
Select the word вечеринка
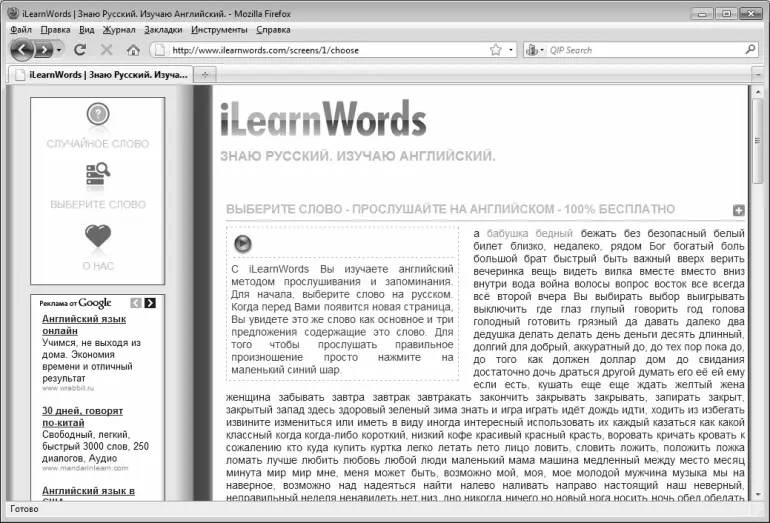click(x=498, y=272)
